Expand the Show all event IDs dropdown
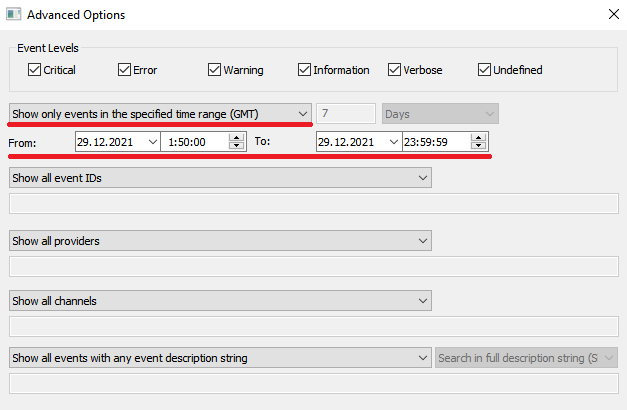 coord(423,178)
